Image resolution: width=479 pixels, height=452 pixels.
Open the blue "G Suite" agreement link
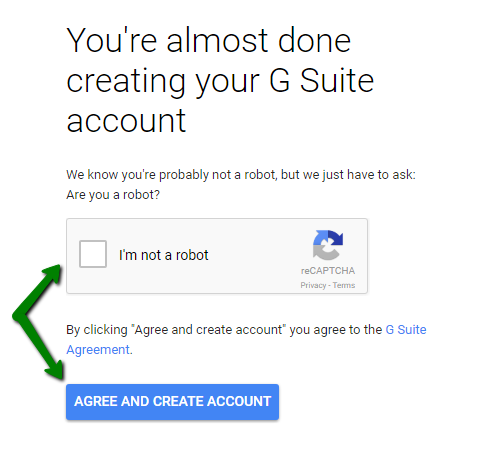406,330
